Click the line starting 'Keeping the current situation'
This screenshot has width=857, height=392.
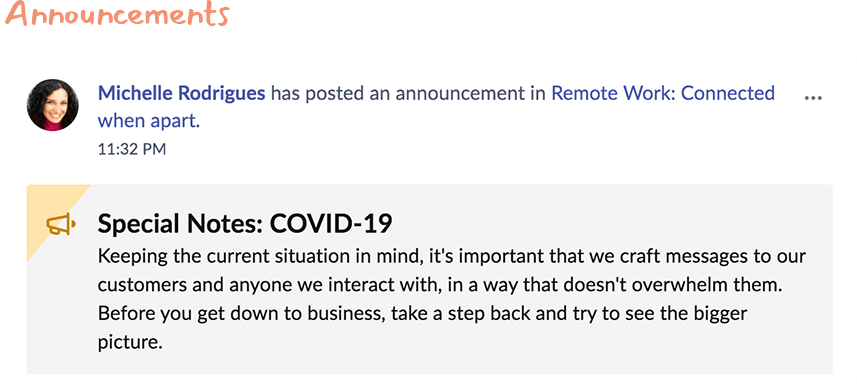pyautogui.click(x=452, y=256)
